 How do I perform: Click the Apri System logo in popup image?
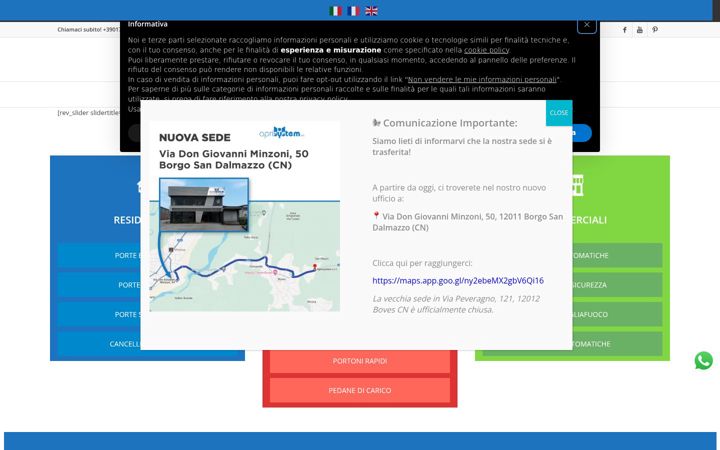point(281,132)
